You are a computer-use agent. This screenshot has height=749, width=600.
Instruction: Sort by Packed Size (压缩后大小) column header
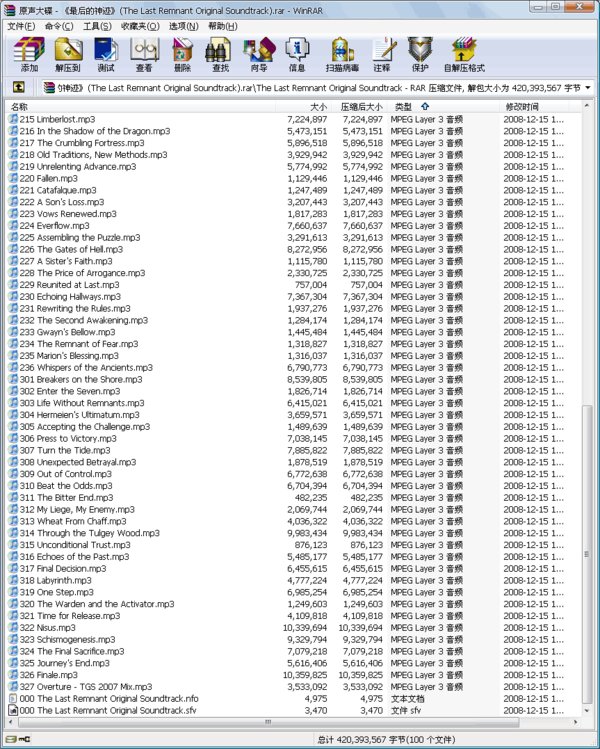pyautogui.click(x=358, y=107)
